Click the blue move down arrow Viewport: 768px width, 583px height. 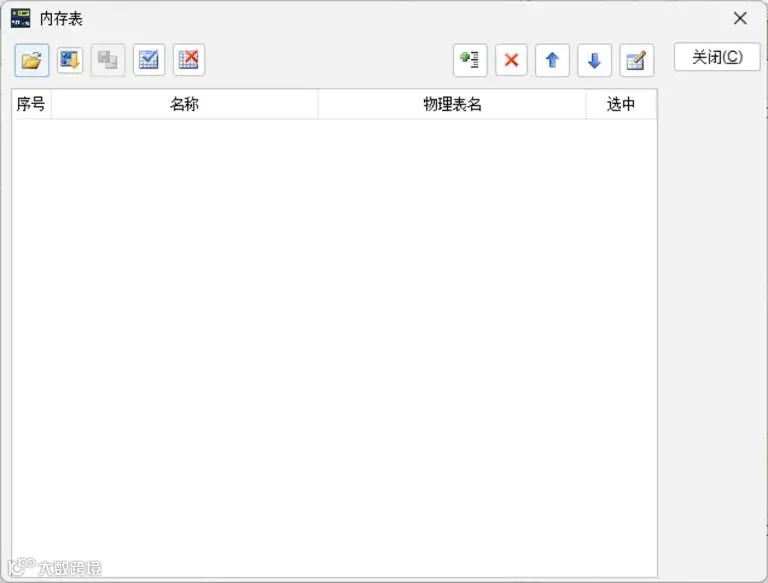(x=594, y=60)
